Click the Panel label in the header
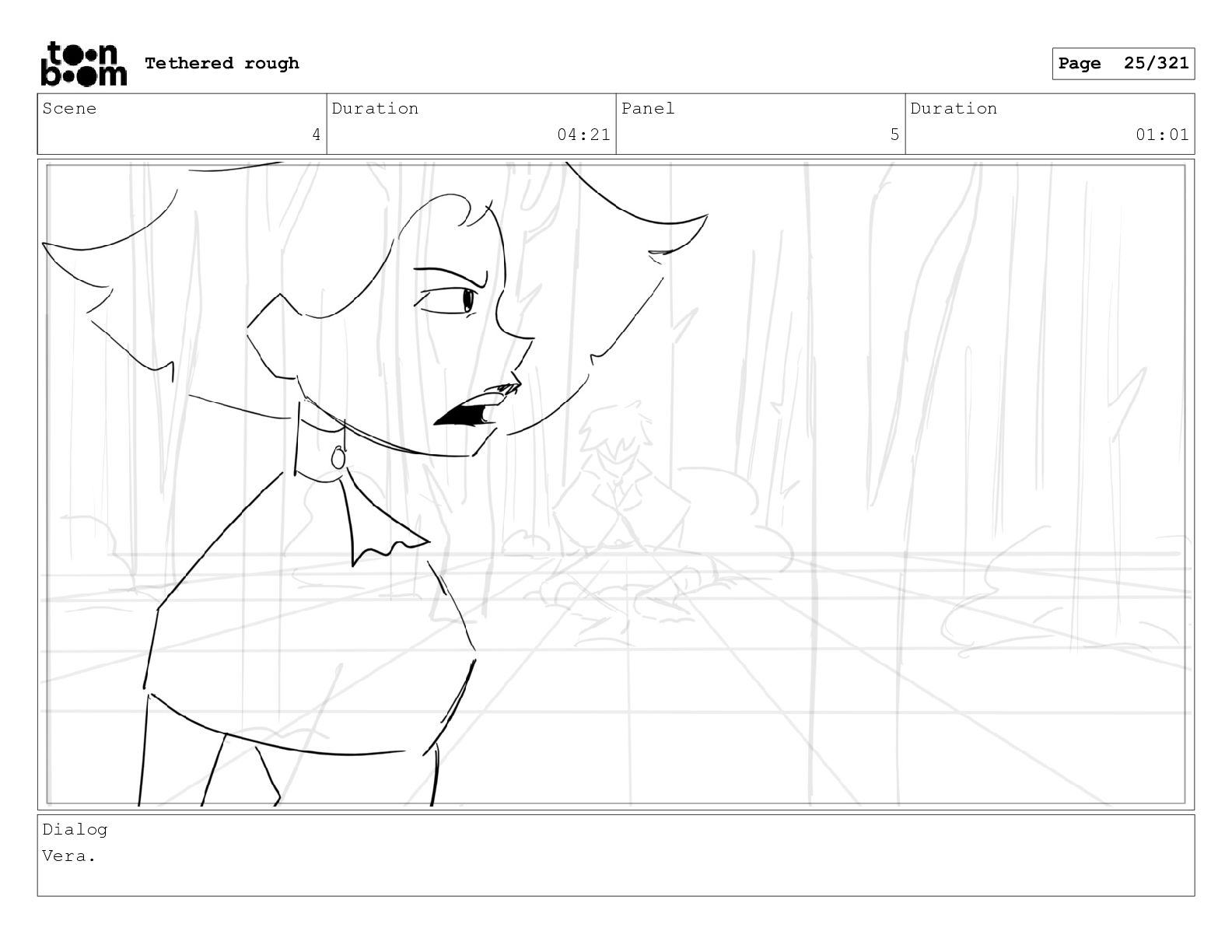This screenshot has width=1232, height=952. (x=648, y=109)
